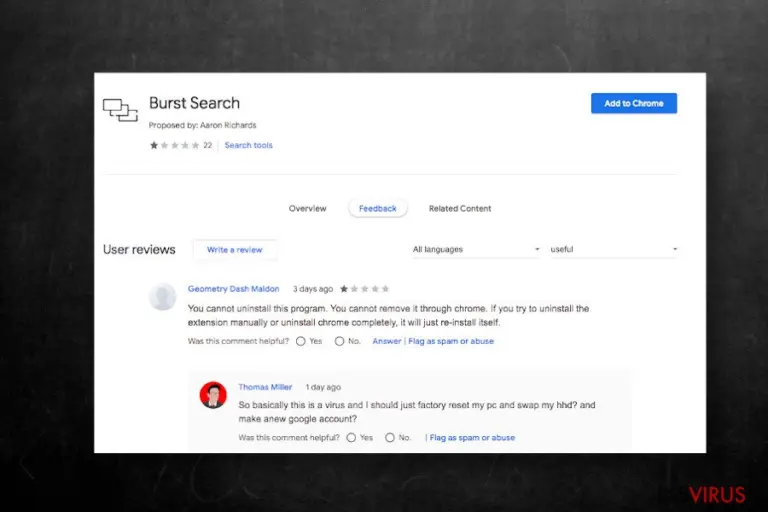Flag Thomas Miller's comment as spam or abuse

(472, 438)
